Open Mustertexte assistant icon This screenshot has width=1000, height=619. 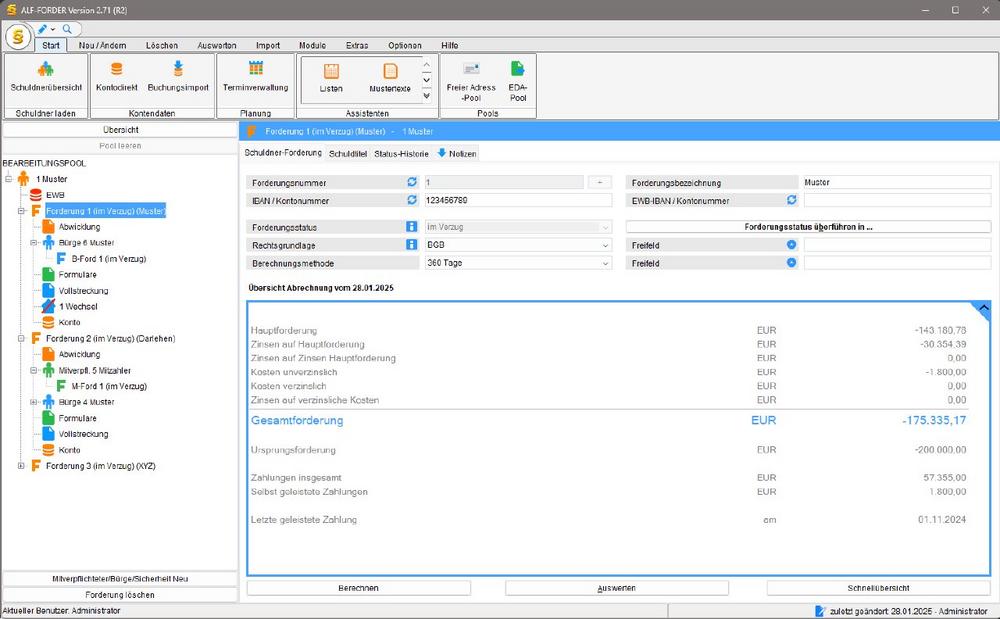(x=390, y=77)
